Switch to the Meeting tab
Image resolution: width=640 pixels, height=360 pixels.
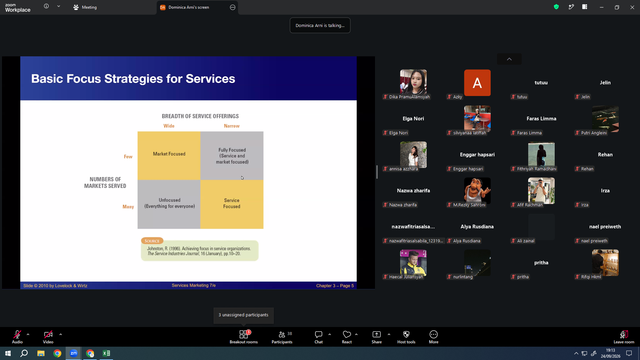click(x=85, y=7)
